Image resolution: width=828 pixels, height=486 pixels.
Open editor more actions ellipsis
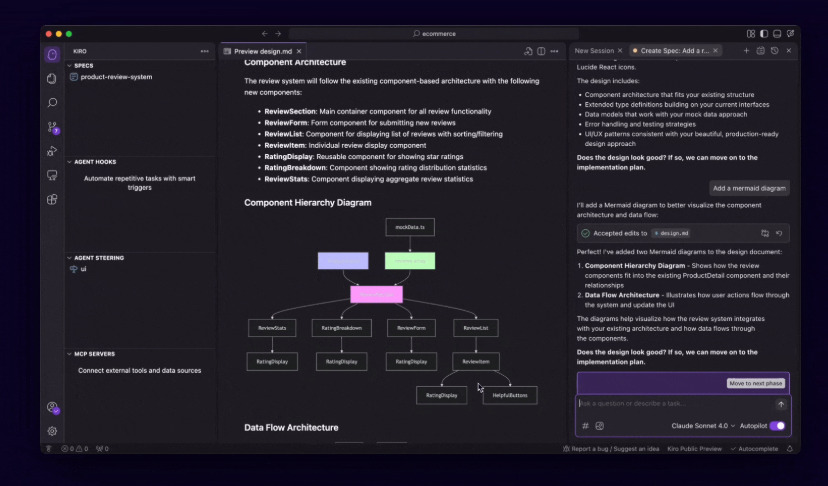(554, 51)
